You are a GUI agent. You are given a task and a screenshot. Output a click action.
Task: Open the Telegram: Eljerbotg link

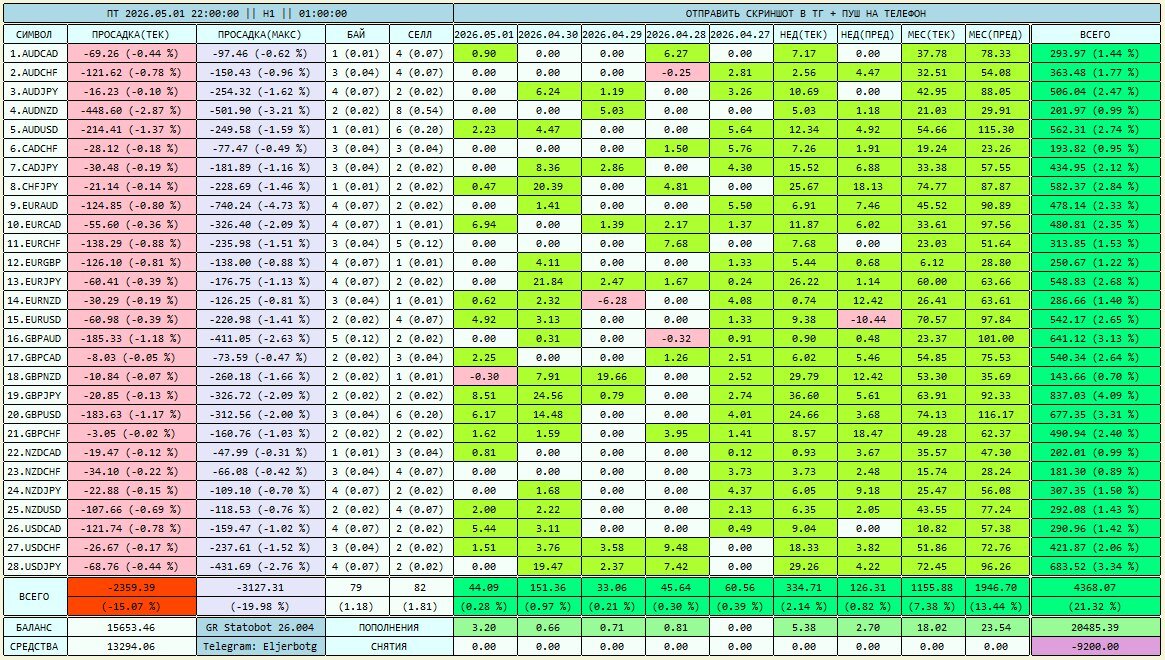pyautogui.click(x=261, y=647)
